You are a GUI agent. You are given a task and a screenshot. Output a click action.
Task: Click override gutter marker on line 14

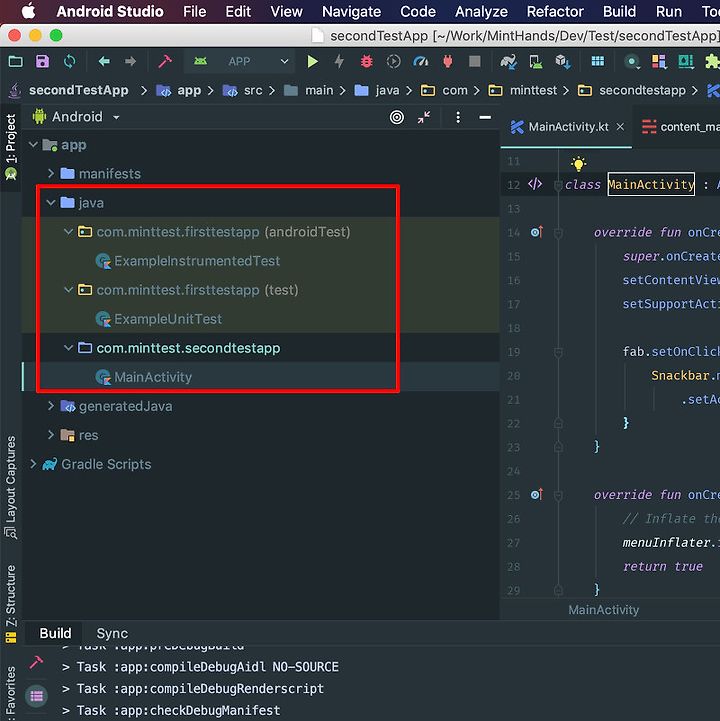point(537,232)
